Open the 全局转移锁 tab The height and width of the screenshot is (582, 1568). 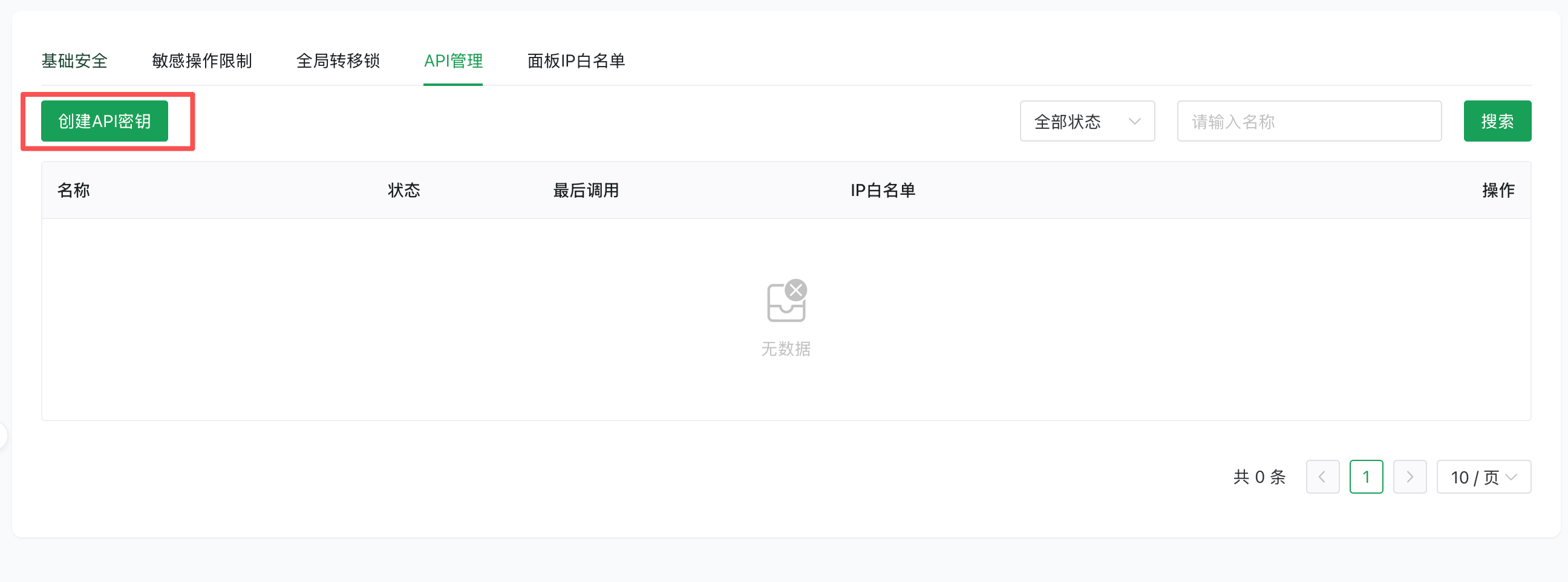coord(338,61)
